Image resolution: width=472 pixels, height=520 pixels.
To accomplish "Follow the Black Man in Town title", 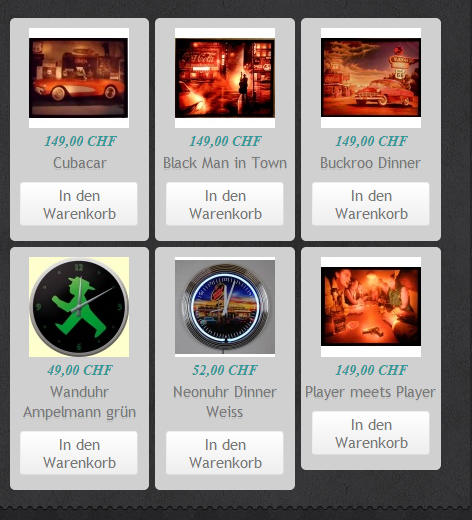I will point(225,163).
